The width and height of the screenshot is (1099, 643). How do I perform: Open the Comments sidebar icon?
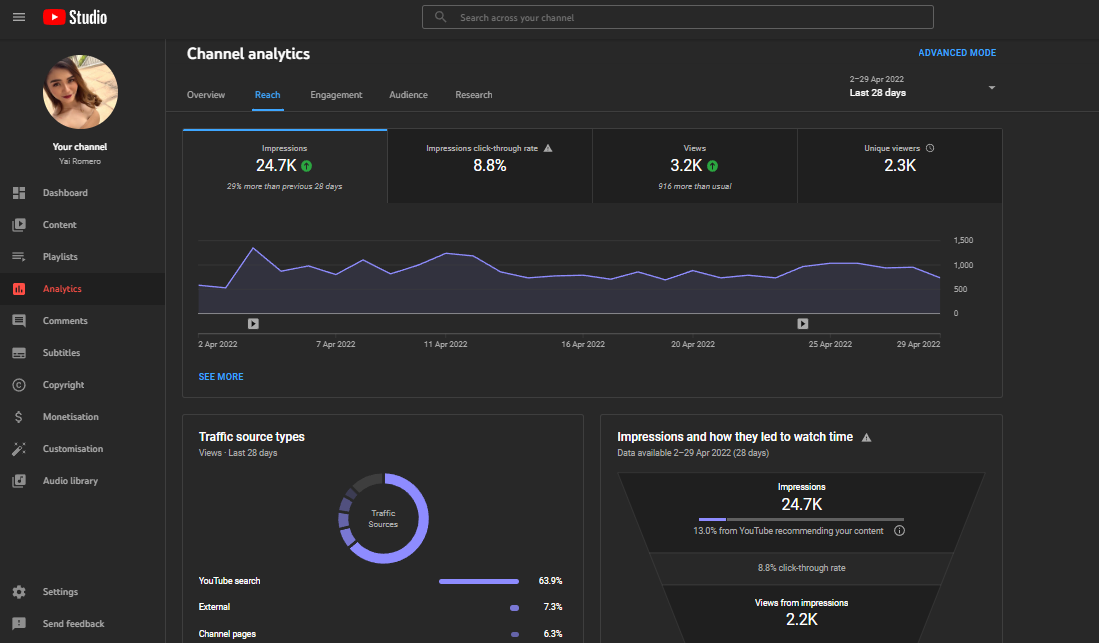pyautogui.click(x=19, y=320)
